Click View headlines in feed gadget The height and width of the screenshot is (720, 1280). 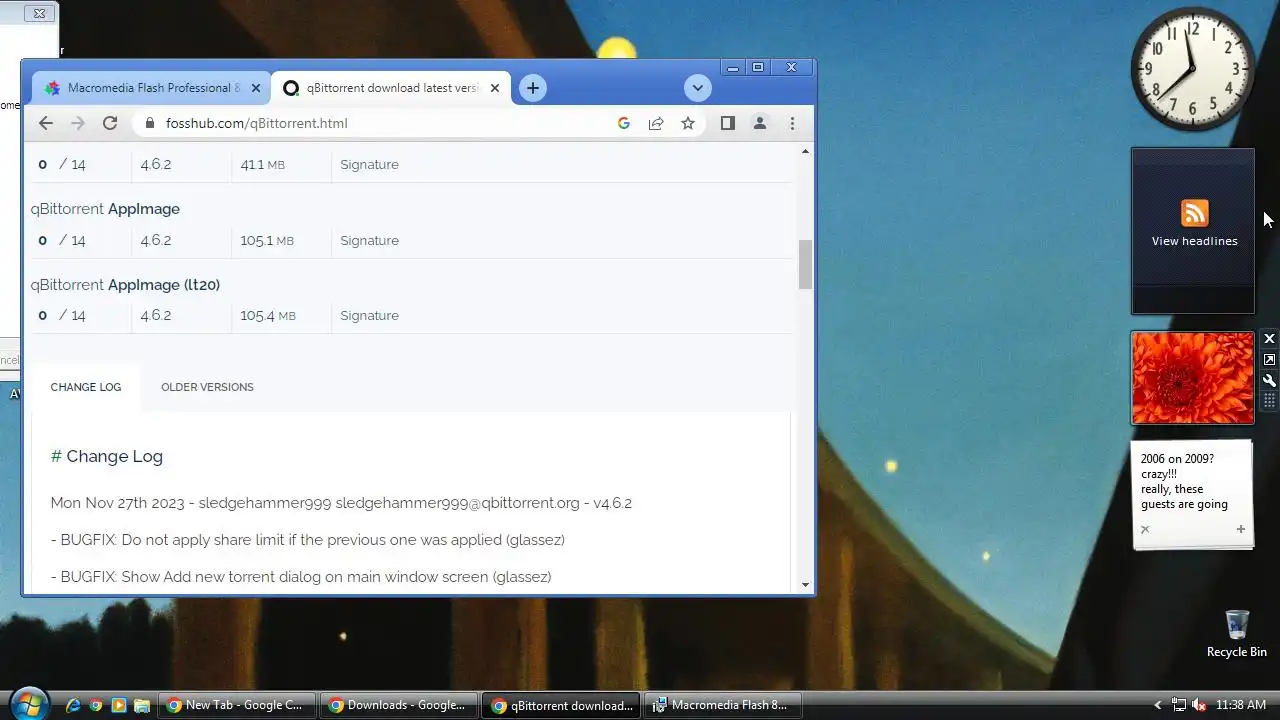pos(1194,241)
